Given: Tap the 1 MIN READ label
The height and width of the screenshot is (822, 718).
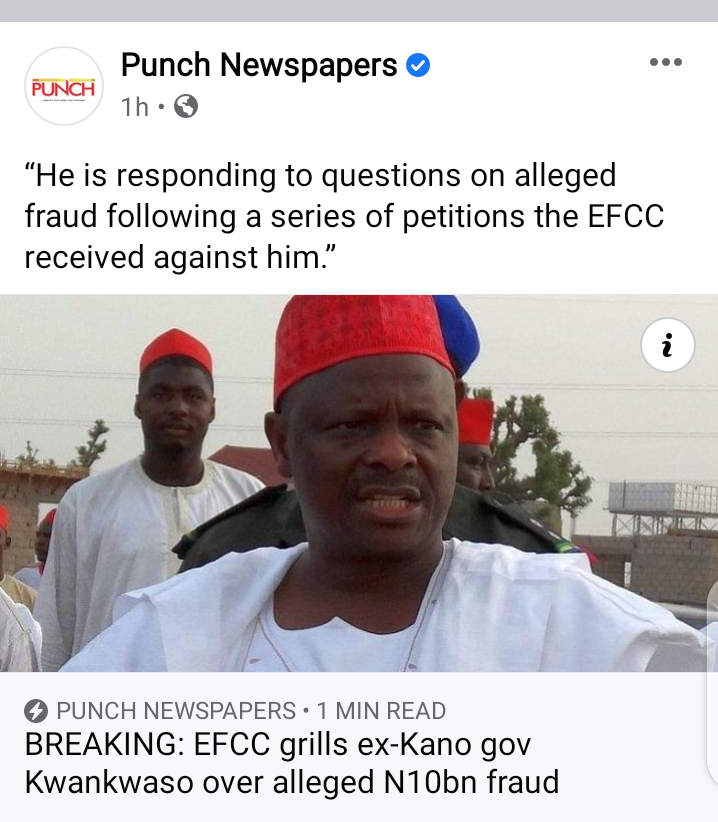Looking at the screenshot, I should coord(382,711).
